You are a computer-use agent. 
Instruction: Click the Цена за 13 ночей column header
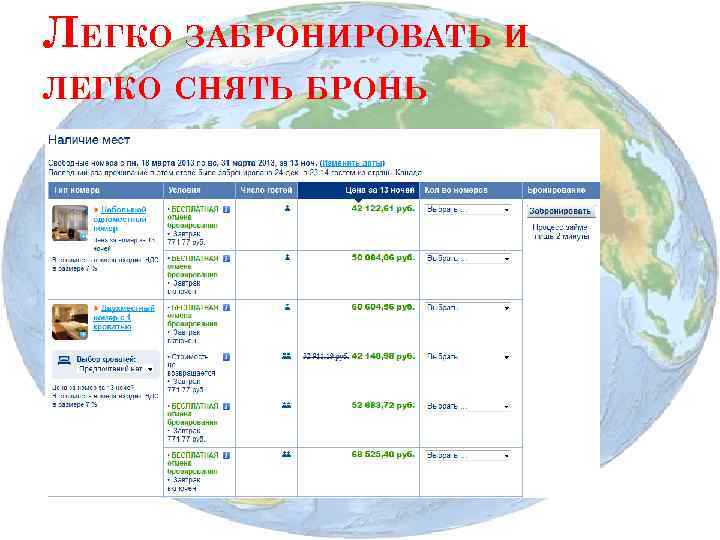pos(359,190)
